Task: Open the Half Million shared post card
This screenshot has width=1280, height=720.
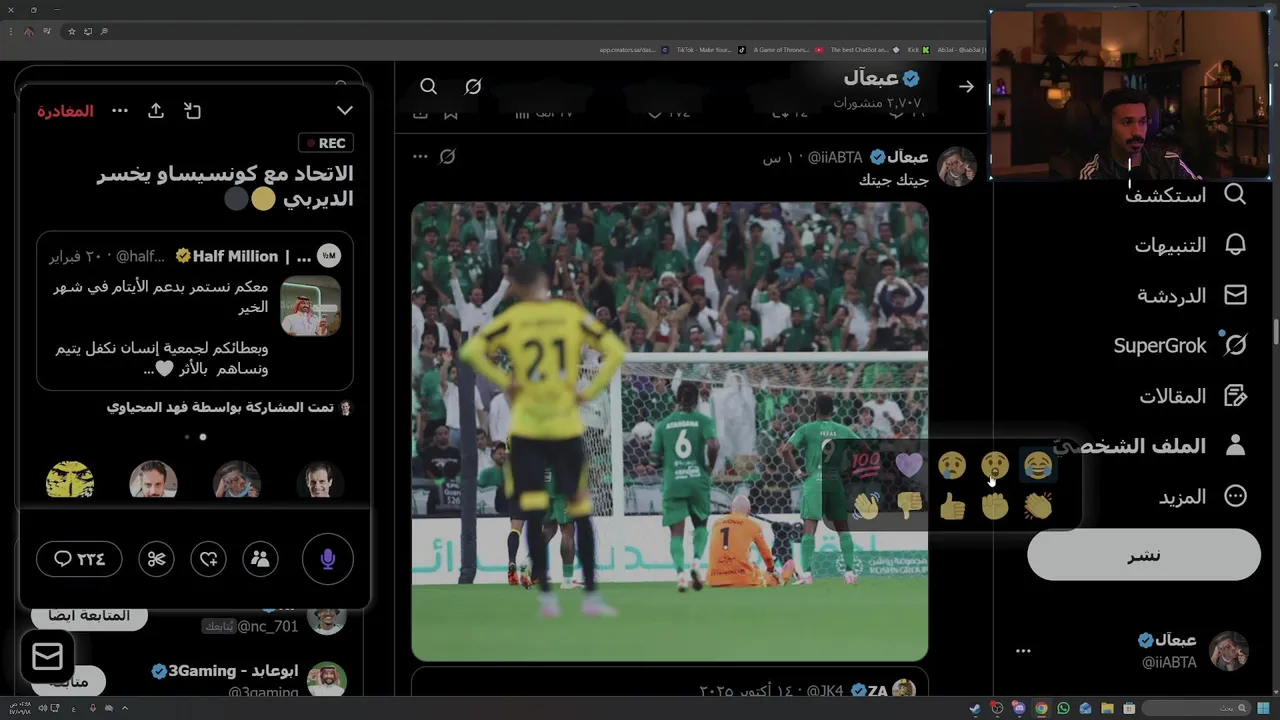Action: pyautogui.click(x=195, y=311)
